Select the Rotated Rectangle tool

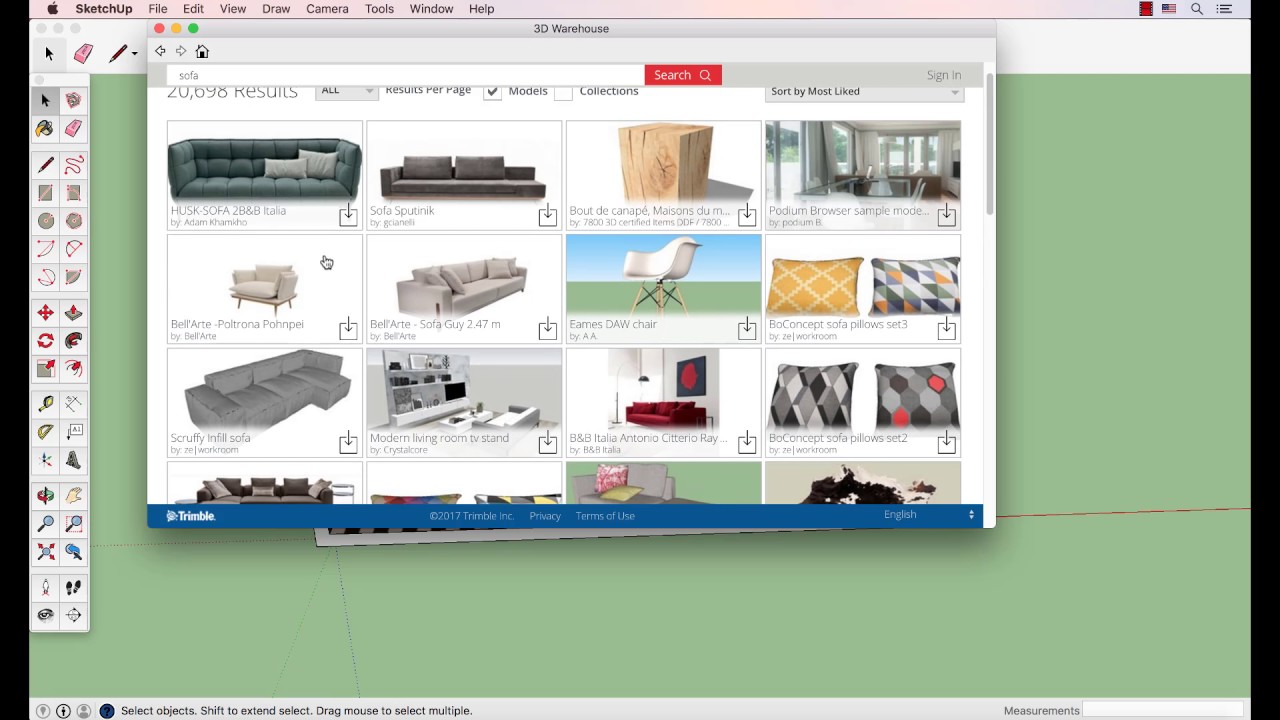tap(73, 193)
